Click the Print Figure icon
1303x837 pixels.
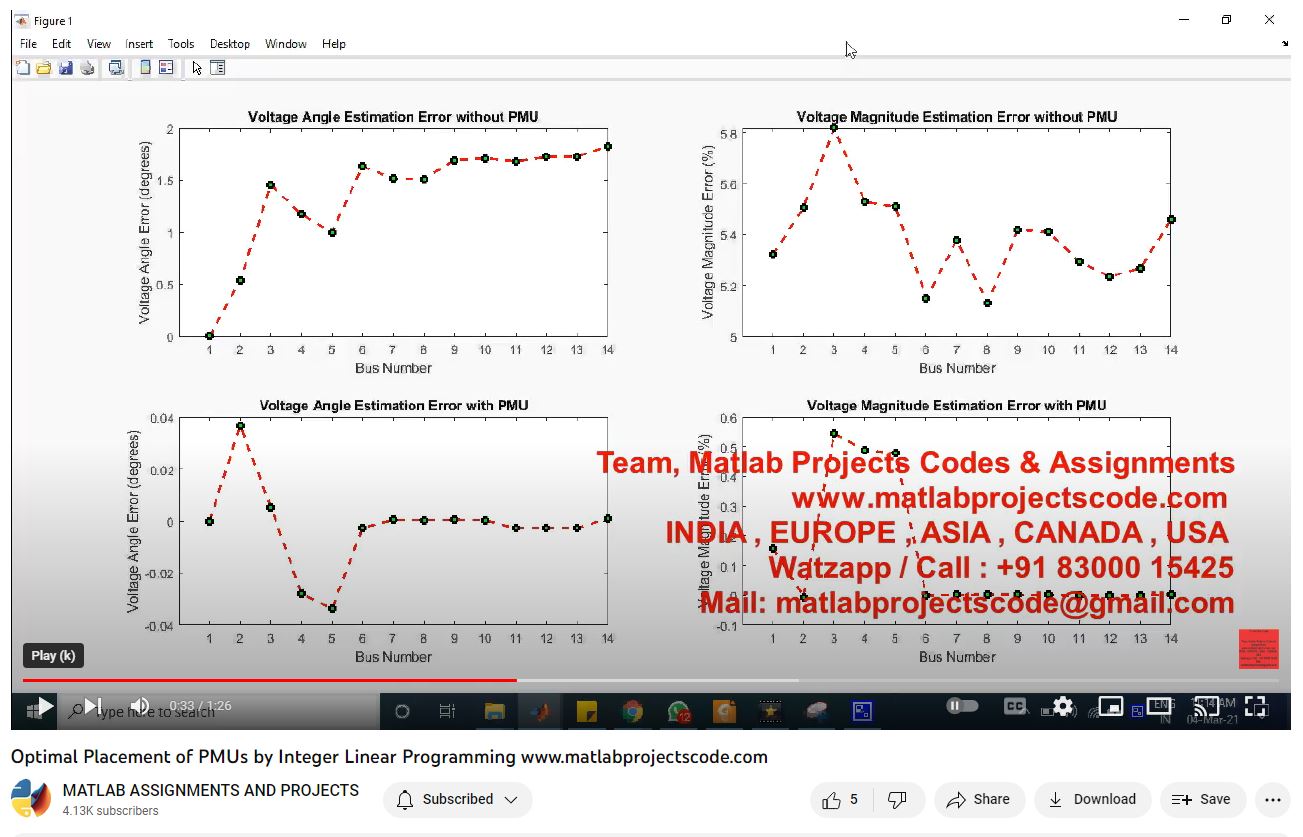[88, 68]
